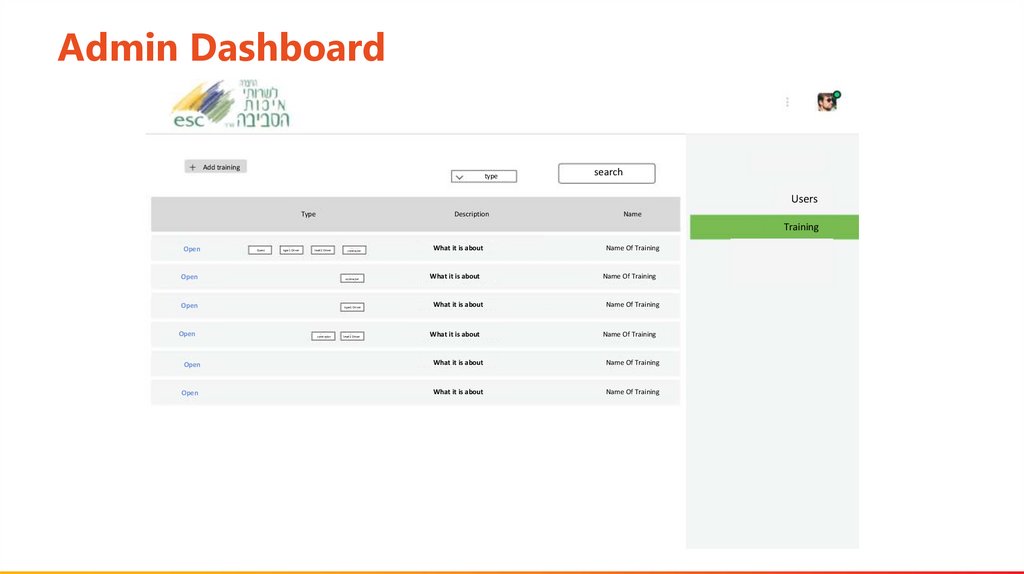Click the user profile avatar
The width and height of the screenshot is (1024, 574).
coord(828,101)
